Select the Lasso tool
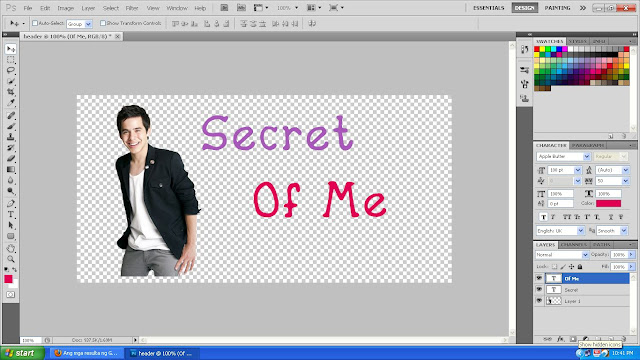Viewport: 640px width, 360px height. point(11,70)
